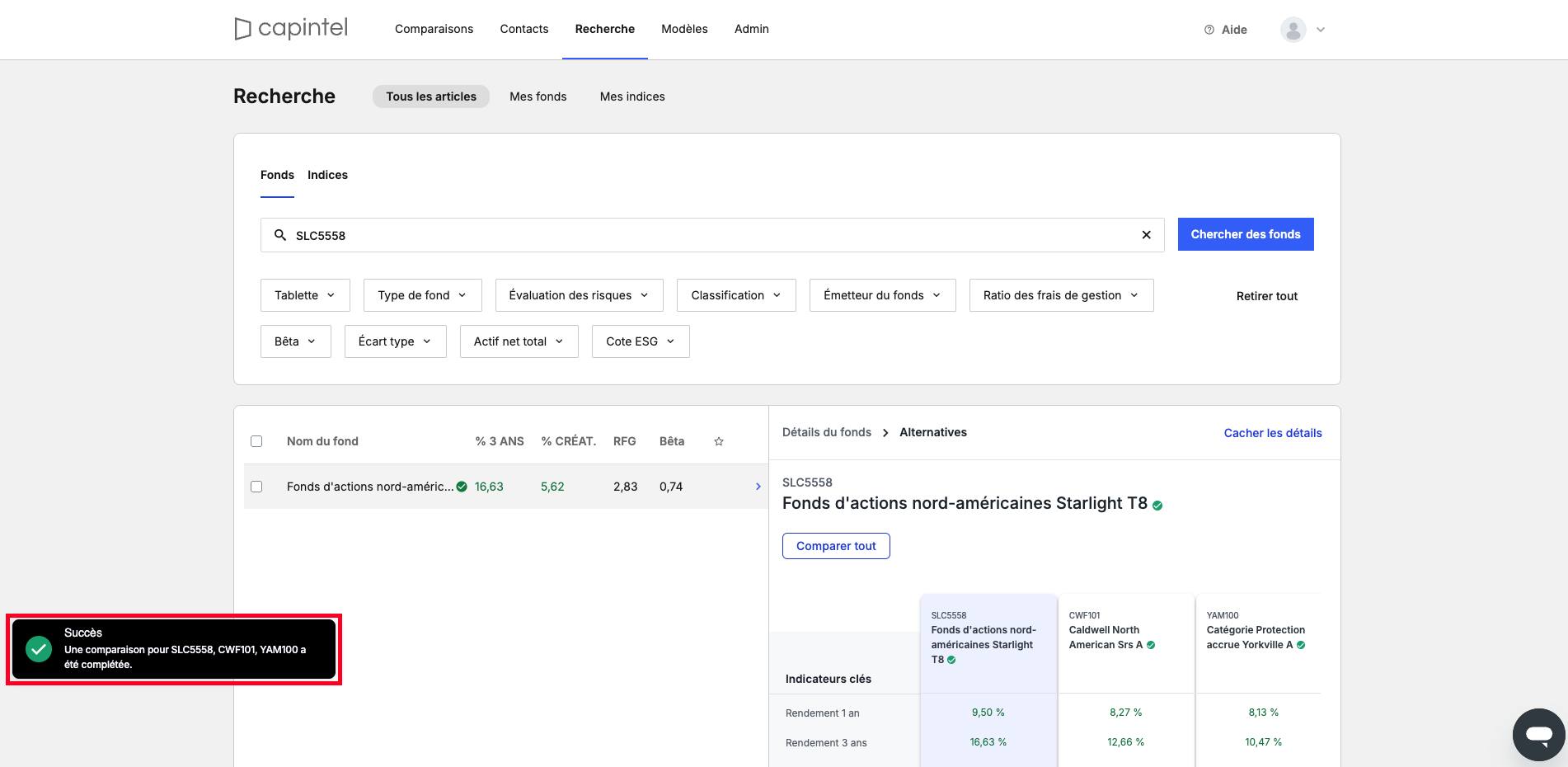1568x767 pixels.
Task: Select the Fonds d'actions nord-améric... row name
Action: pos(370,487)
